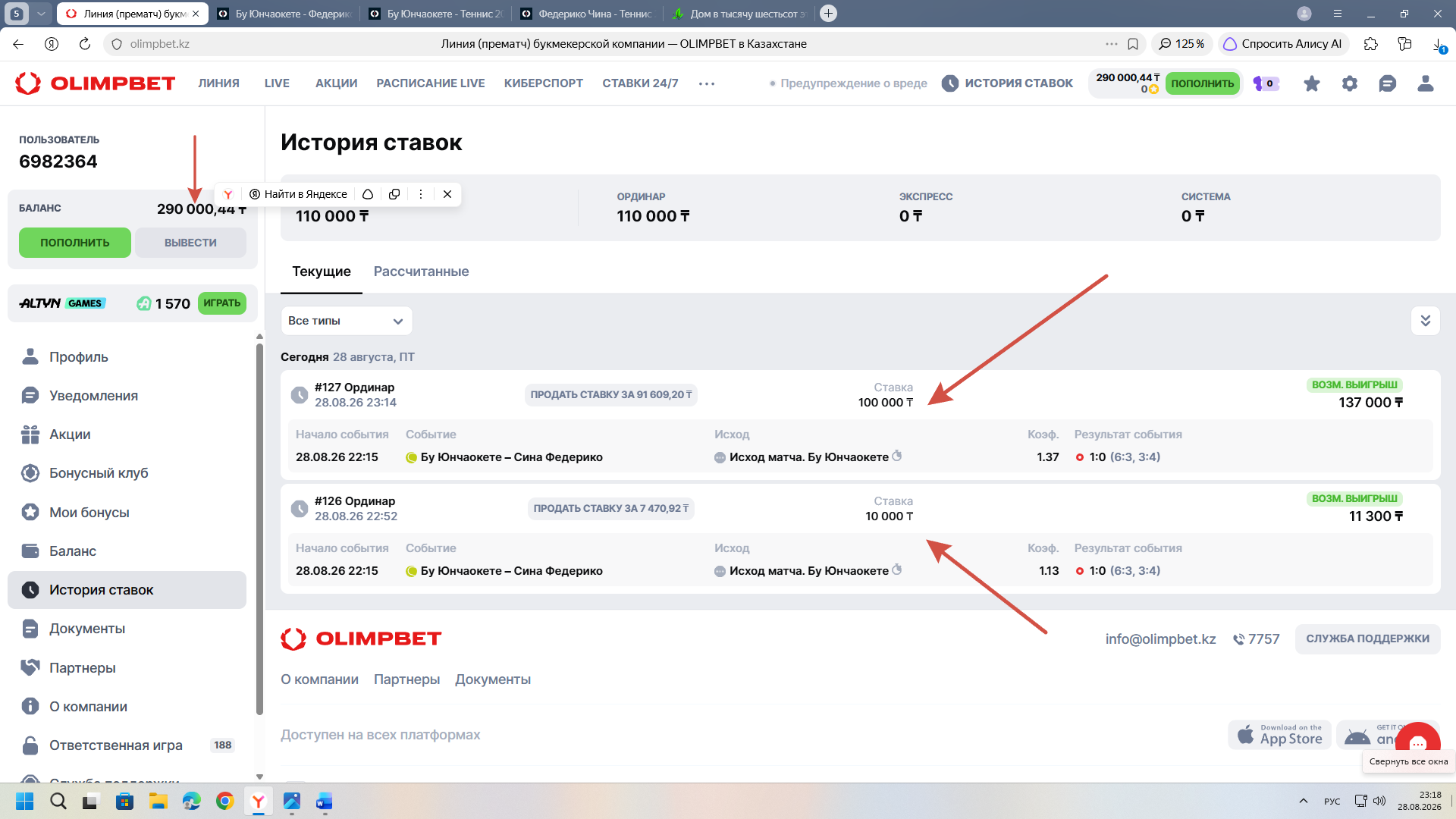Image resolution: width=1456 pixels, height=819 pixels.
Task: Click the green ПОПОЛНИТЬ button in sidebar
Action: tap(75, 243)
